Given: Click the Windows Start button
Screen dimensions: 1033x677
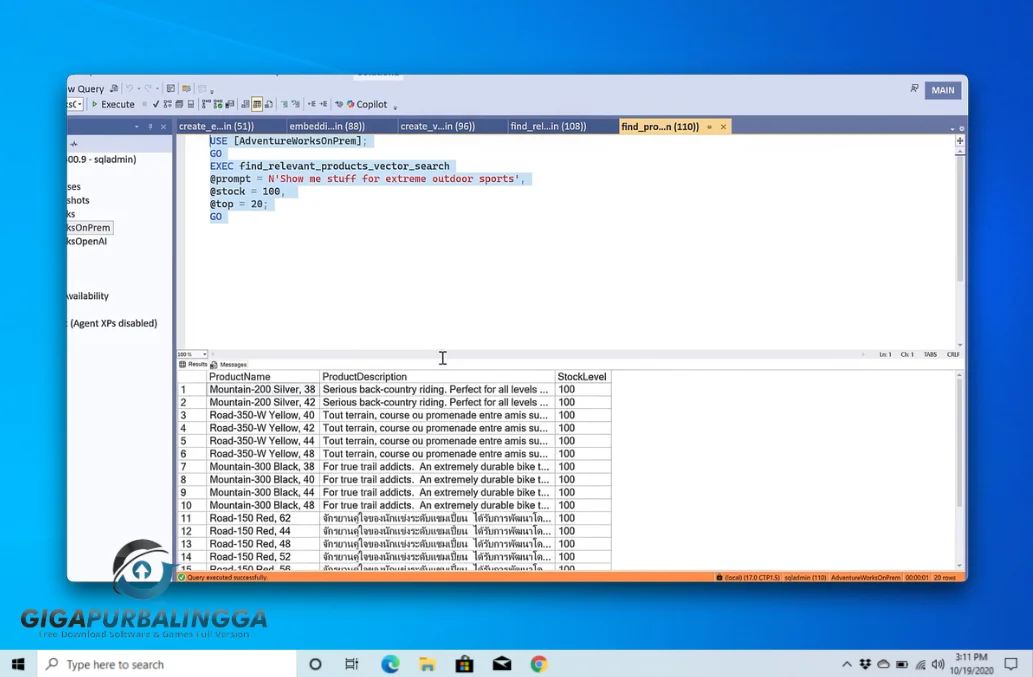Looking at the screenshot, I should point(18,664).
